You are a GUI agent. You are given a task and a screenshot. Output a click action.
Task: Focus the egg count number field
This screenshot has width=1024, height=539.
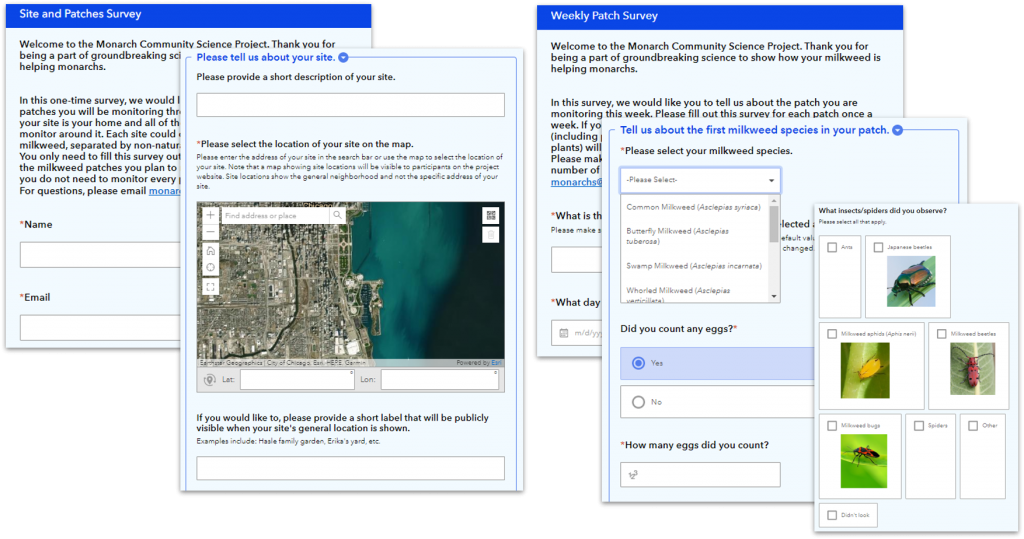(700, 475)
